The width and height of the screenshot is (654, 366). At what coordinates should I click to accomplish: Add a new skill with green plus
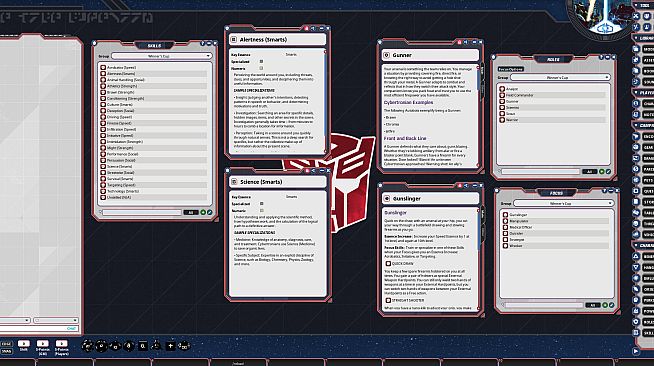click(x=203, y=213)
